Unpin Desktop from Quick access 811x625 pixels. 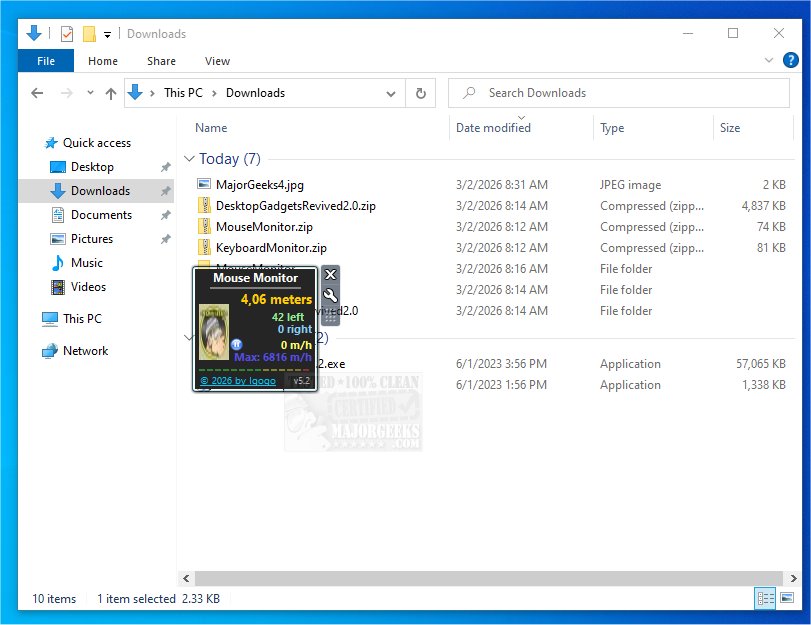coord(165,167)
